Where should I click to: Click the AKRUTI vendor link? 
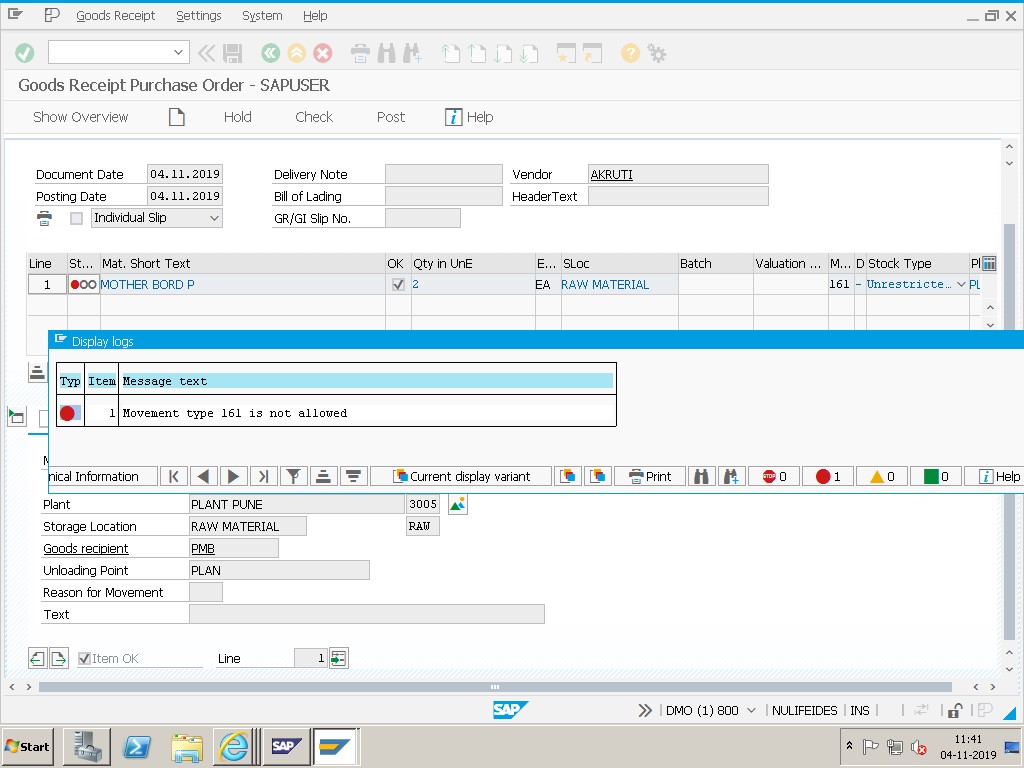click(x=611, y=174)
